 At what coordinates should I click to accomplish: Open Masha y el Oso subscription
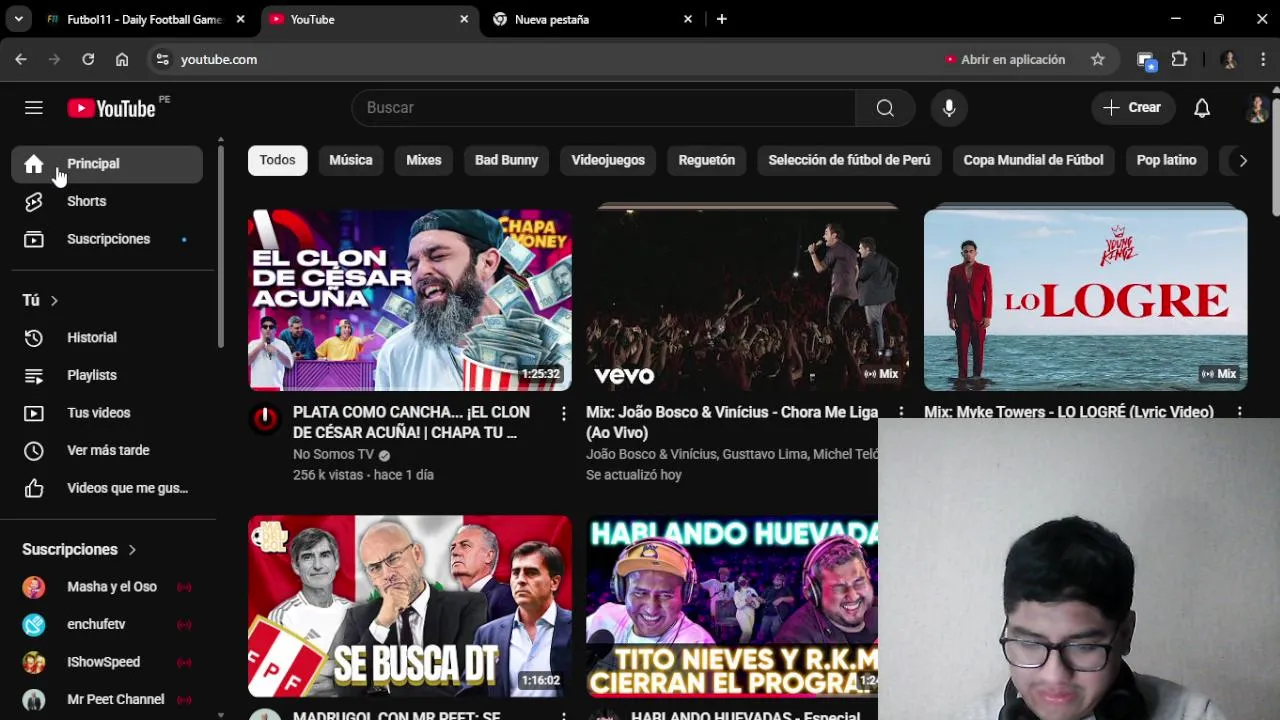coord(107,587)
